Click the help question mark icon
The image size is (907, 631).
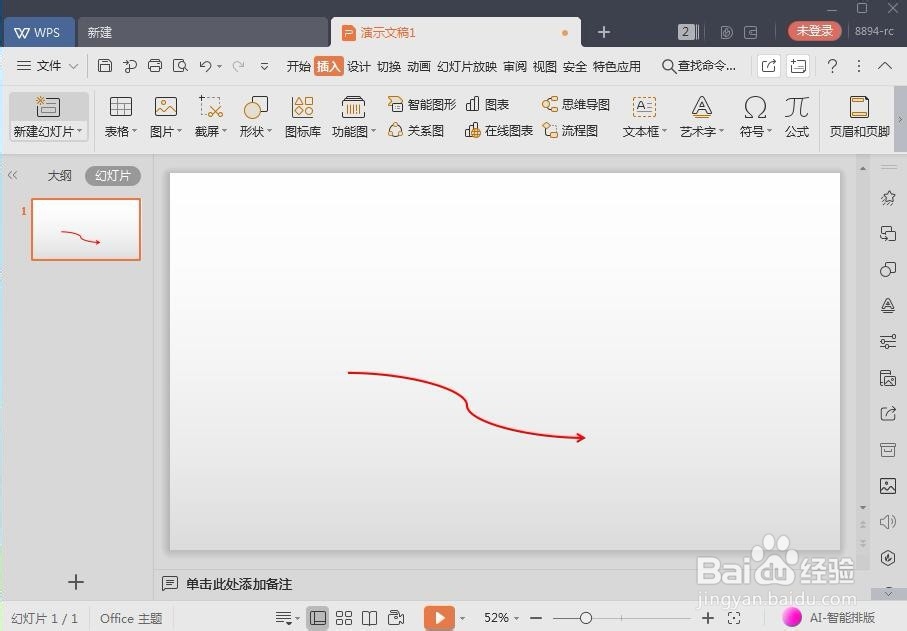[x=832, y=66]
